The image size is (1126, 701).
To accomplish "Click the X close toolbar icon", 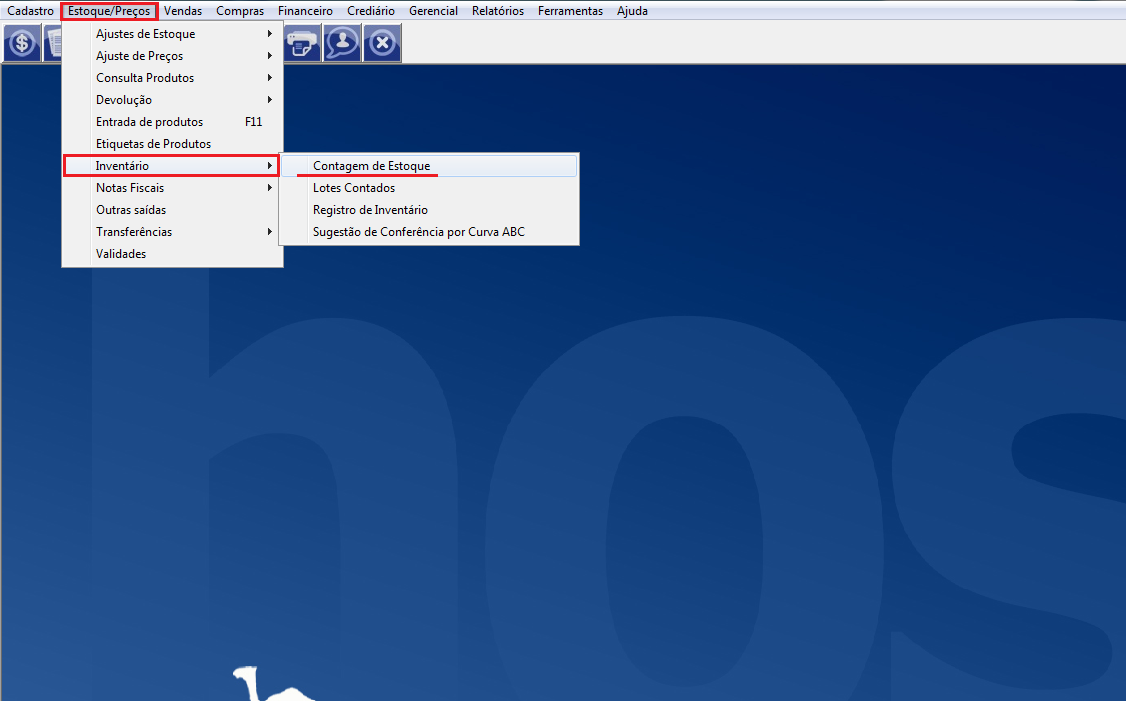I will (x=382, y=43).
